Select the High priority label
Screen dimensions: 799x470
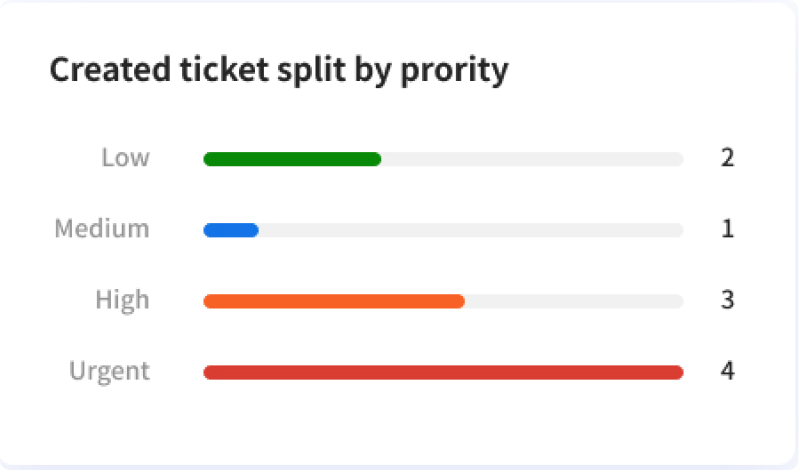(122, 300)
